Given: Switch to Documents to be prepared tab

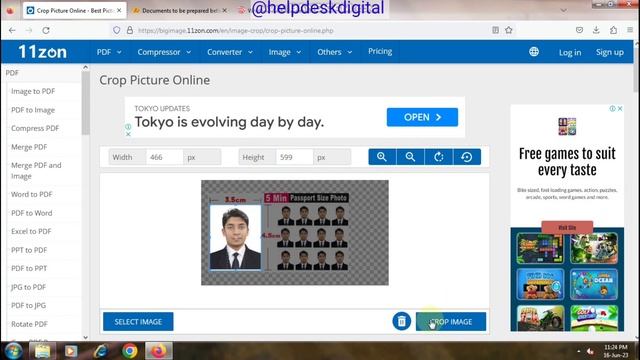Looking at the screenshot, I should [x=180, y=11].
